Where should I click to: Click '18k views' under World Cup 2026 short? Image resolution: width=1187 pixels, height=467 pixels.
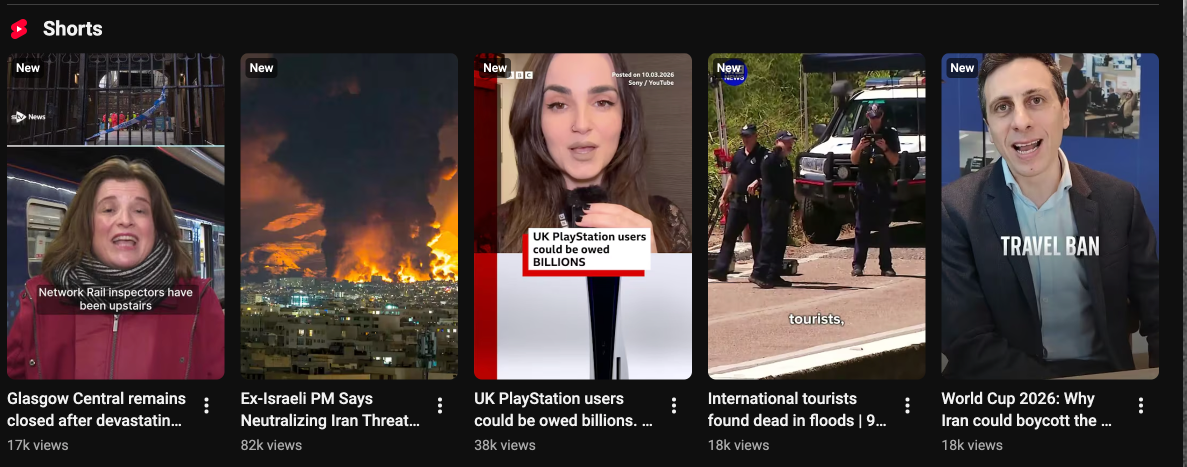pos(972,445)
